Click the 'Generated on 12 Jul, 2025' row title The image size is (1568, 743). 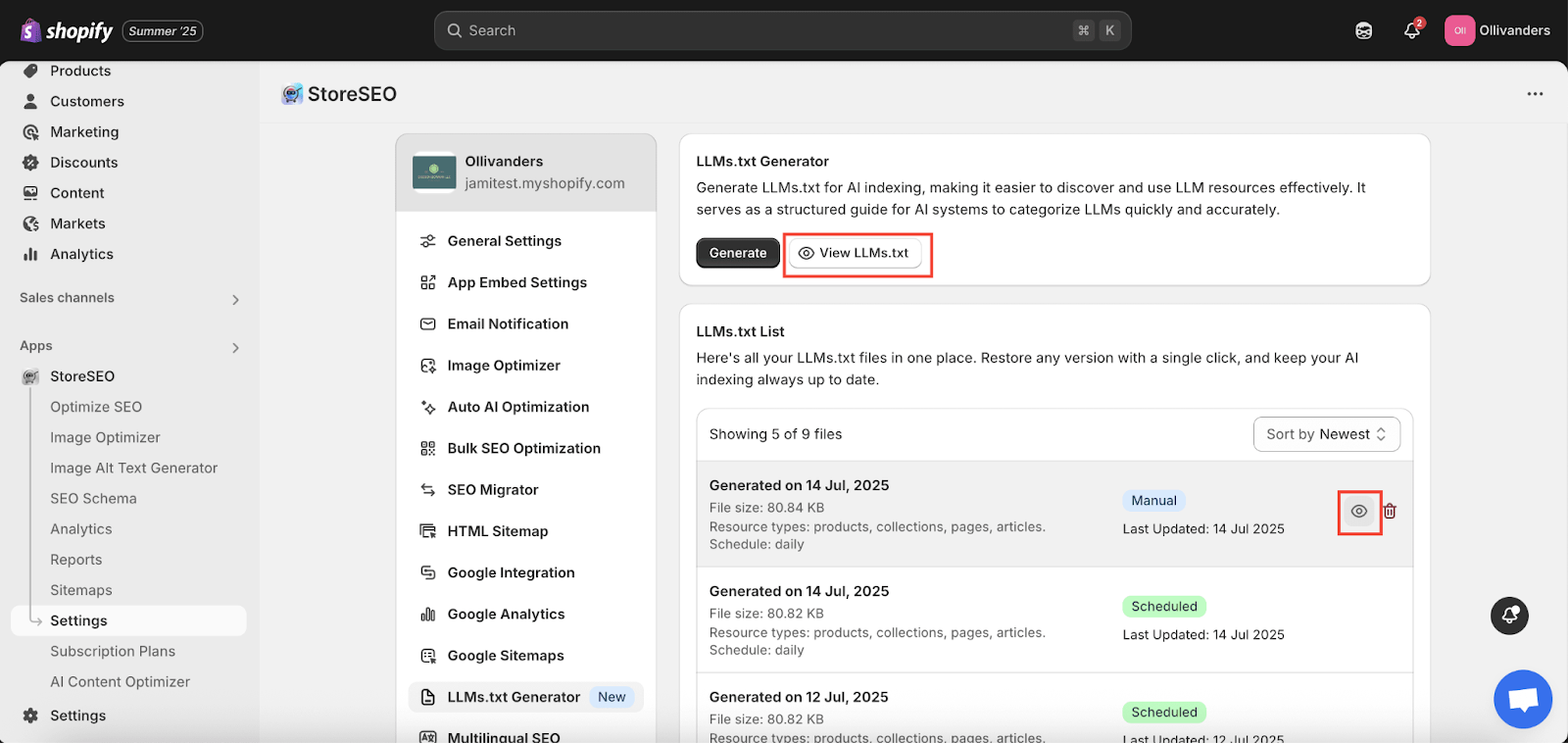[799, 697]
